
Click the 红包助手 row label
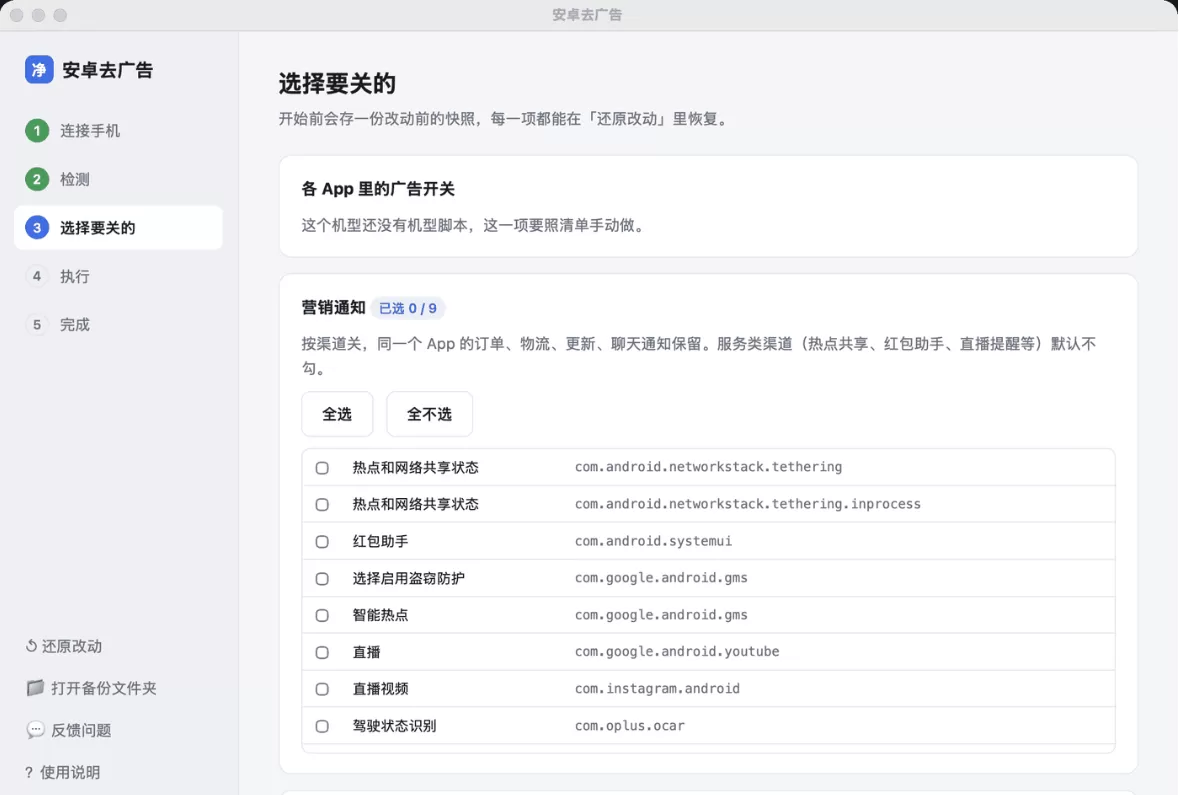(380, 542)
